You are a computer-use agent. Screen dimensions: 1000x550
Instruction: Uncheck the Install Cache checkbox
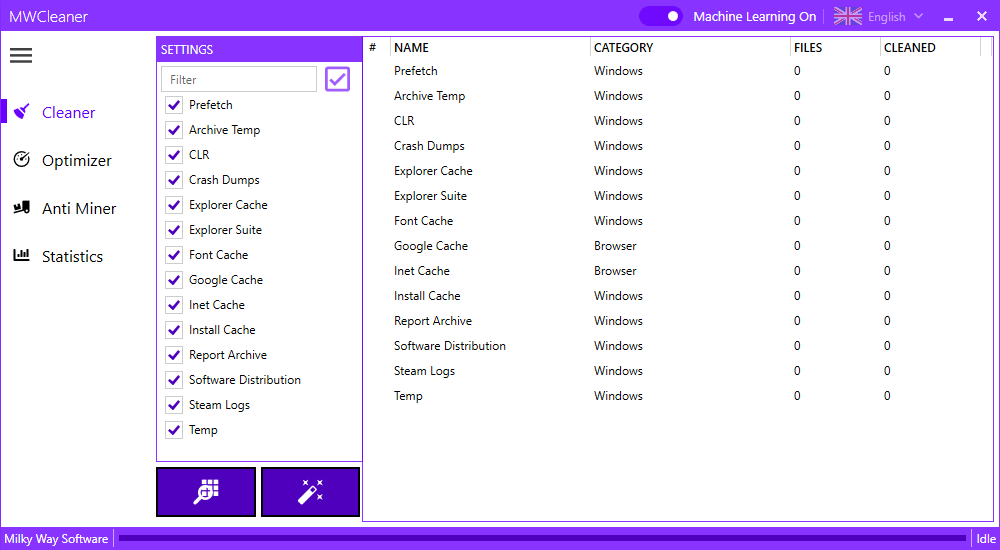coord(174,330)
